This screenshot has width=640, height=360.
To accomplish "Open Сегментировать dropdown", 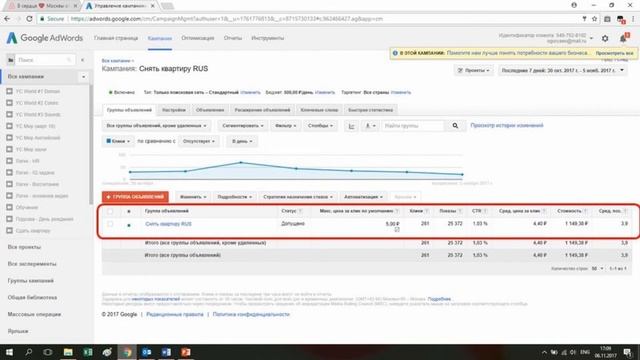I will [x=242, y=126].
